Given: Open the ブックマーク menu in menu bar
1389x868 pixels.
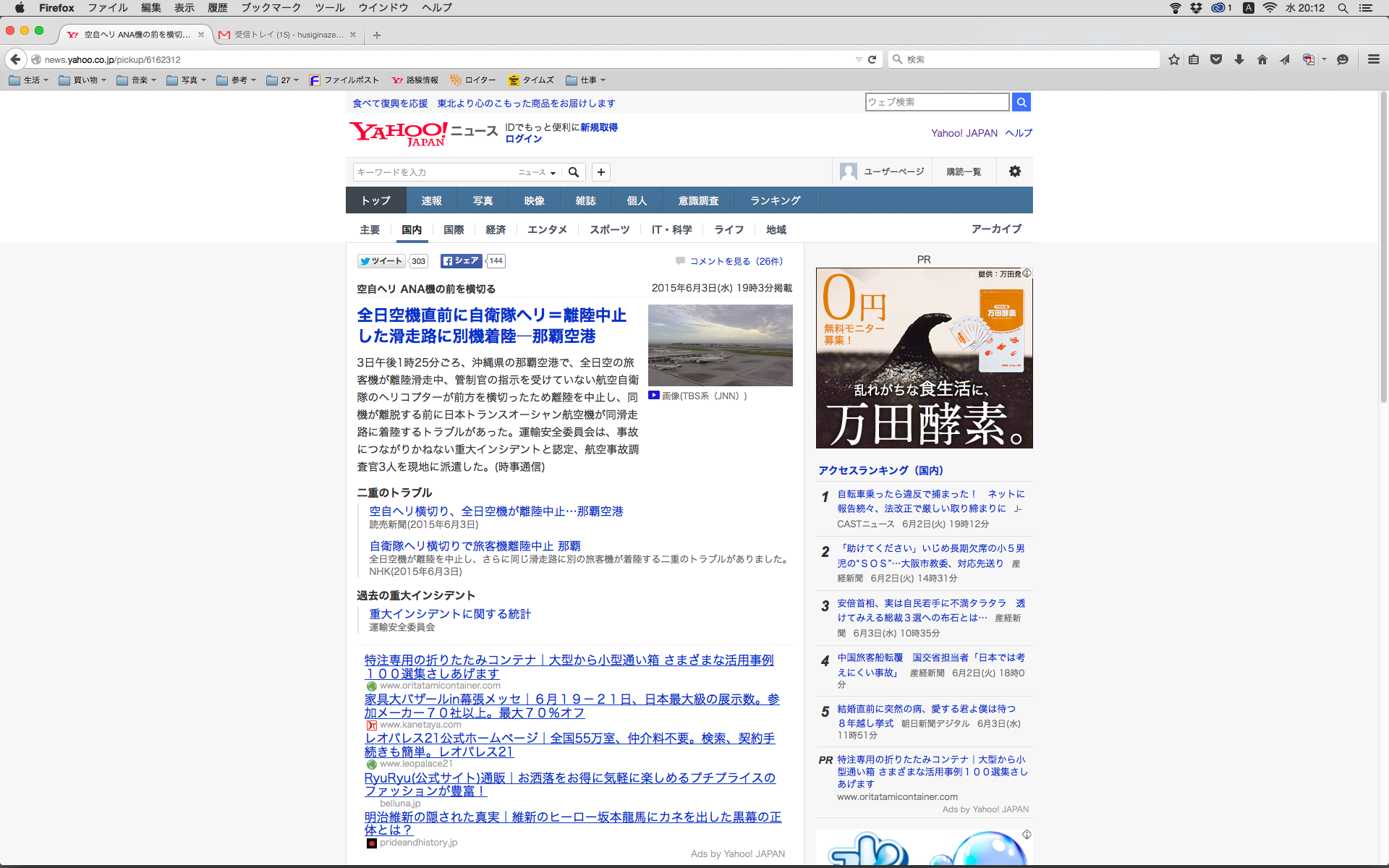Looking at the screenshot, I should point(271,8).
